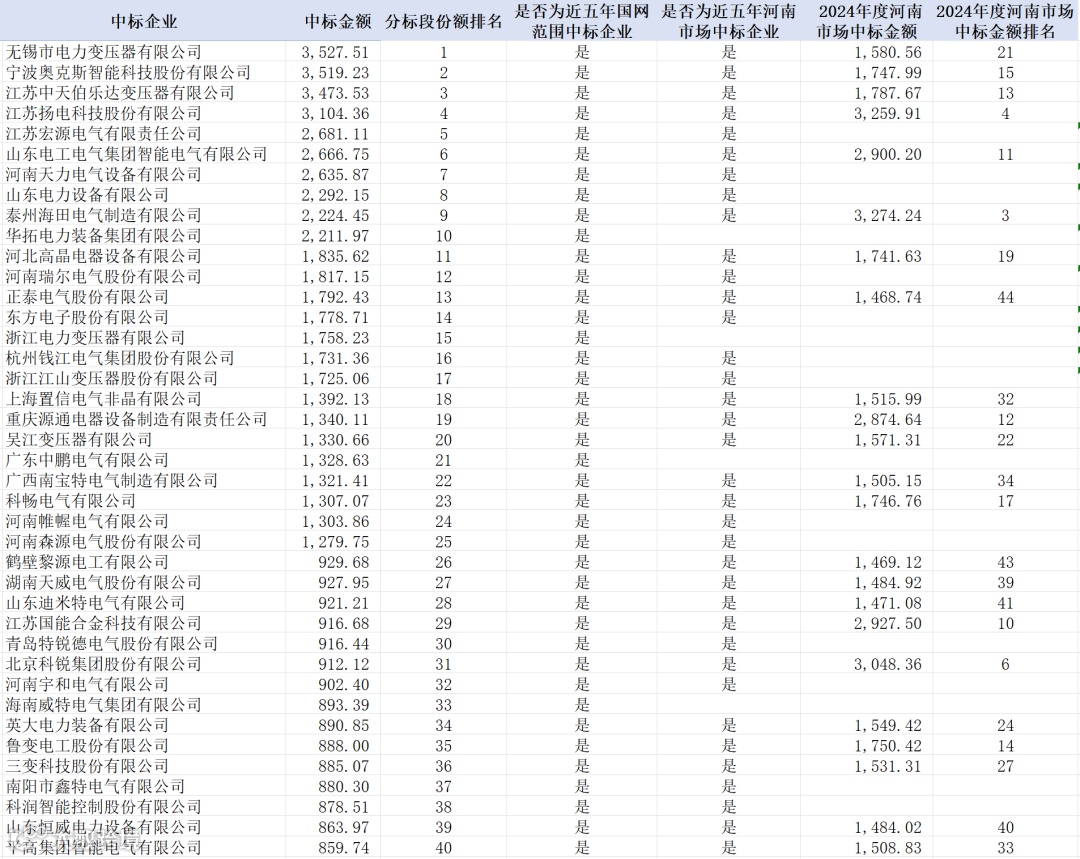Select cell 山东电工电气集团智能电气有限公司
The height and width of the screenshot is (859, 1080).
tap(136, 154)
